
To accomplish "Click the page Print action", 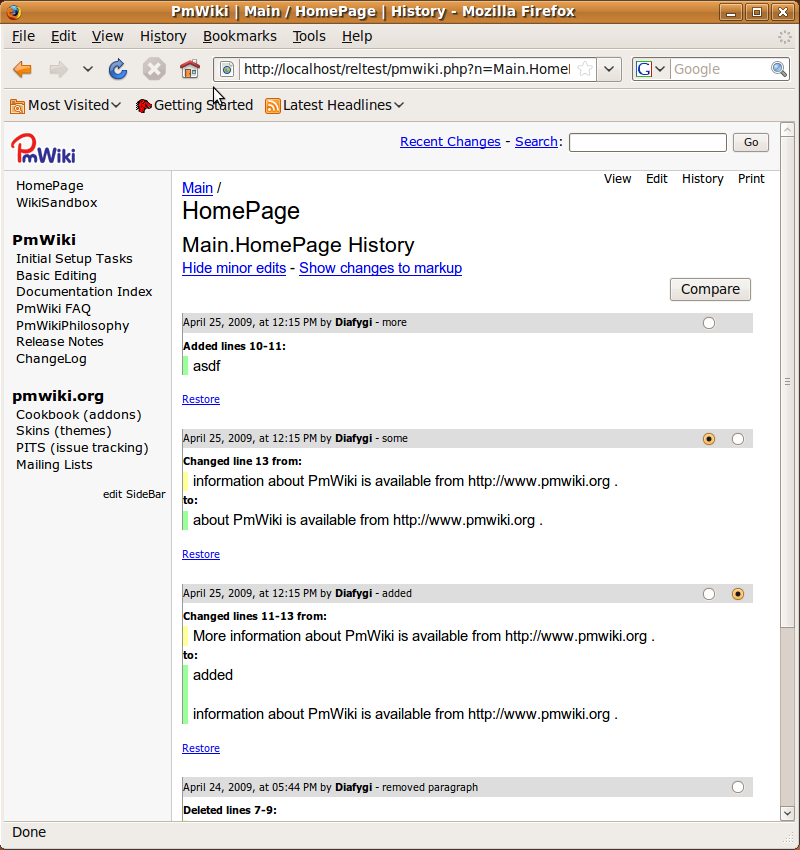I will [751, 179].
